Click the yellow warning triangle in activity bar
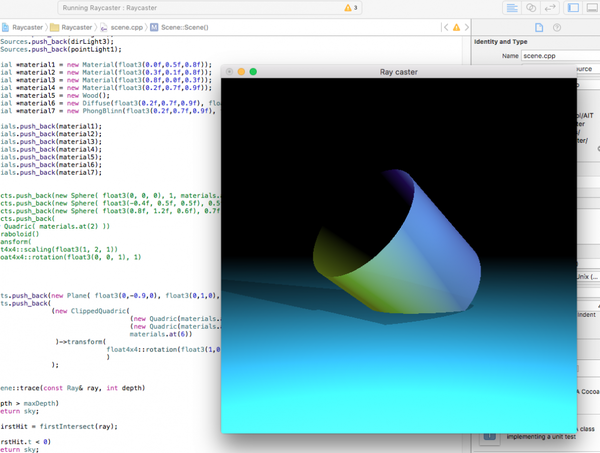The image size is (600, 453). 347,8
